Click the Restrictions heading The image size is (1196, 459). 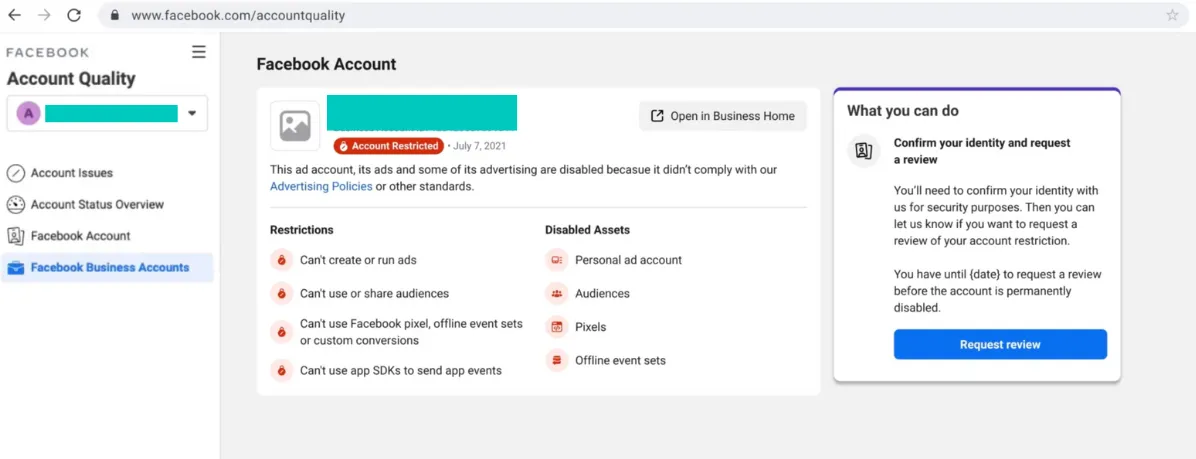[x=301, y=230]
